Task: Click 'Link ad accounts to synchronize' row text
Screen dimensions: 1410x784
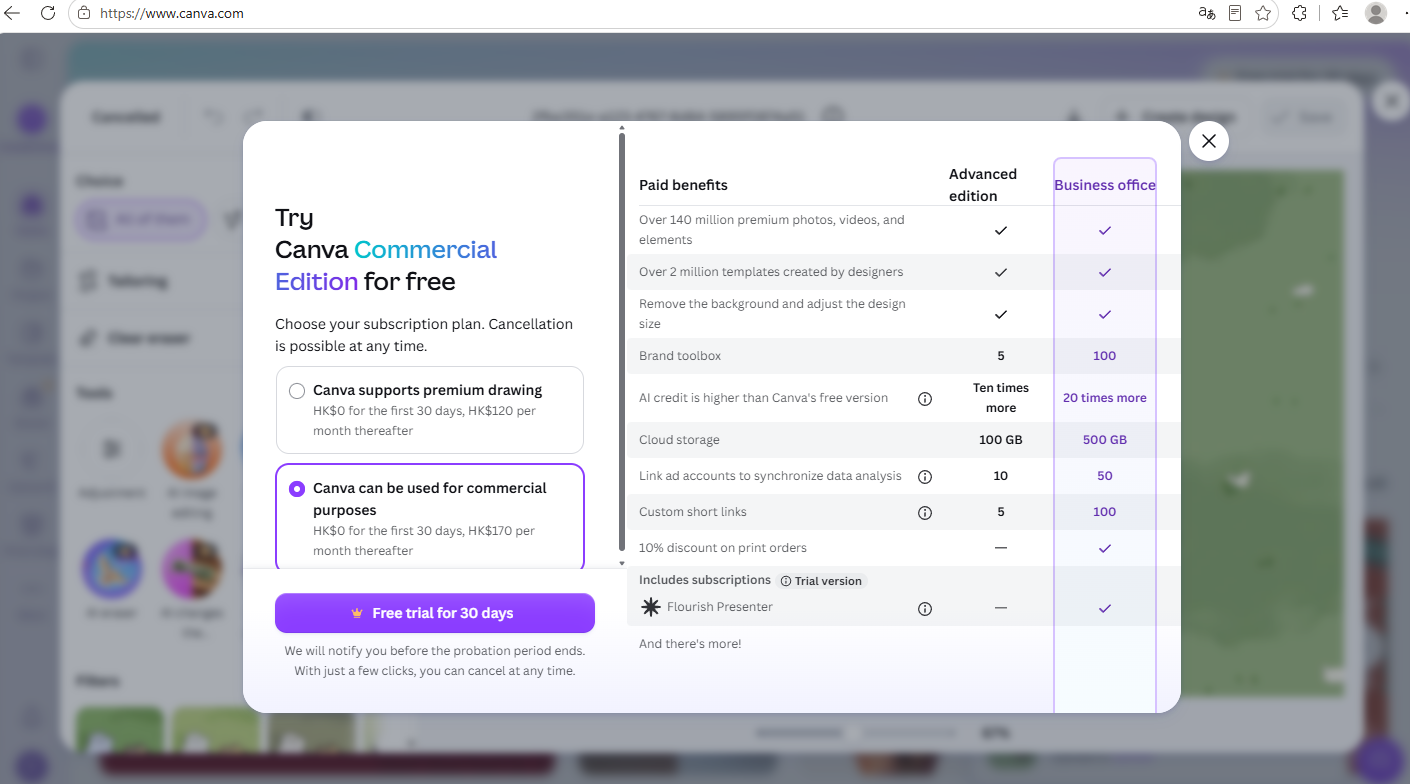Action: tap(770, 476)
